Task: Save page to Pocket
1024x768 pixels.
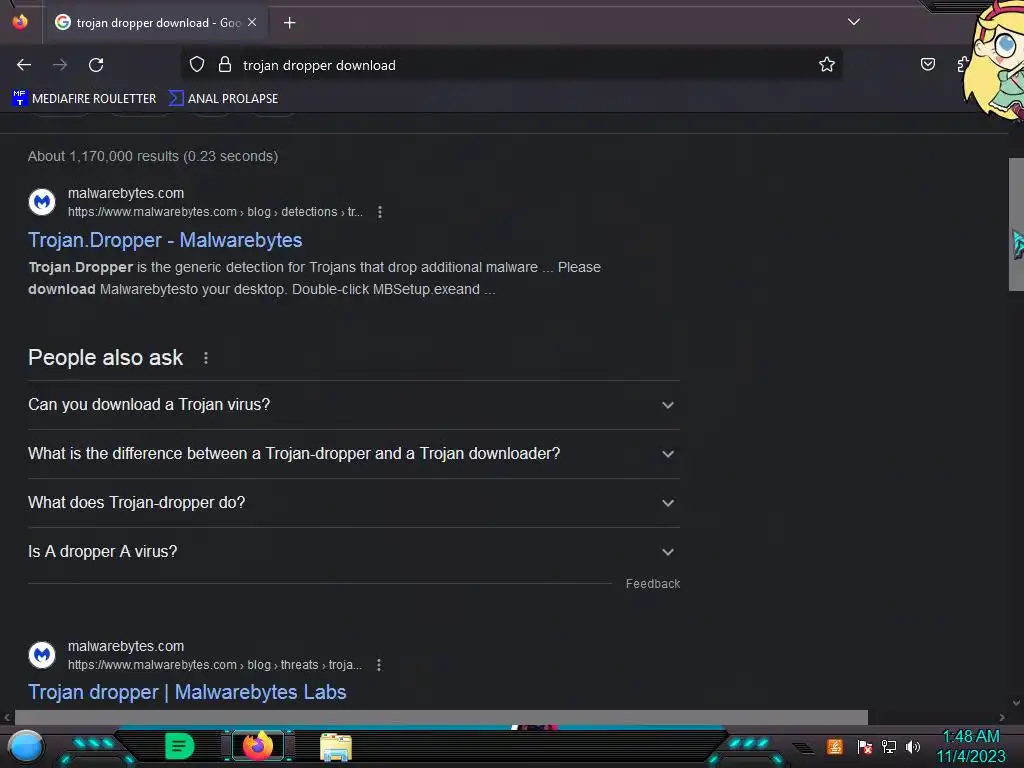Action: 927,64
